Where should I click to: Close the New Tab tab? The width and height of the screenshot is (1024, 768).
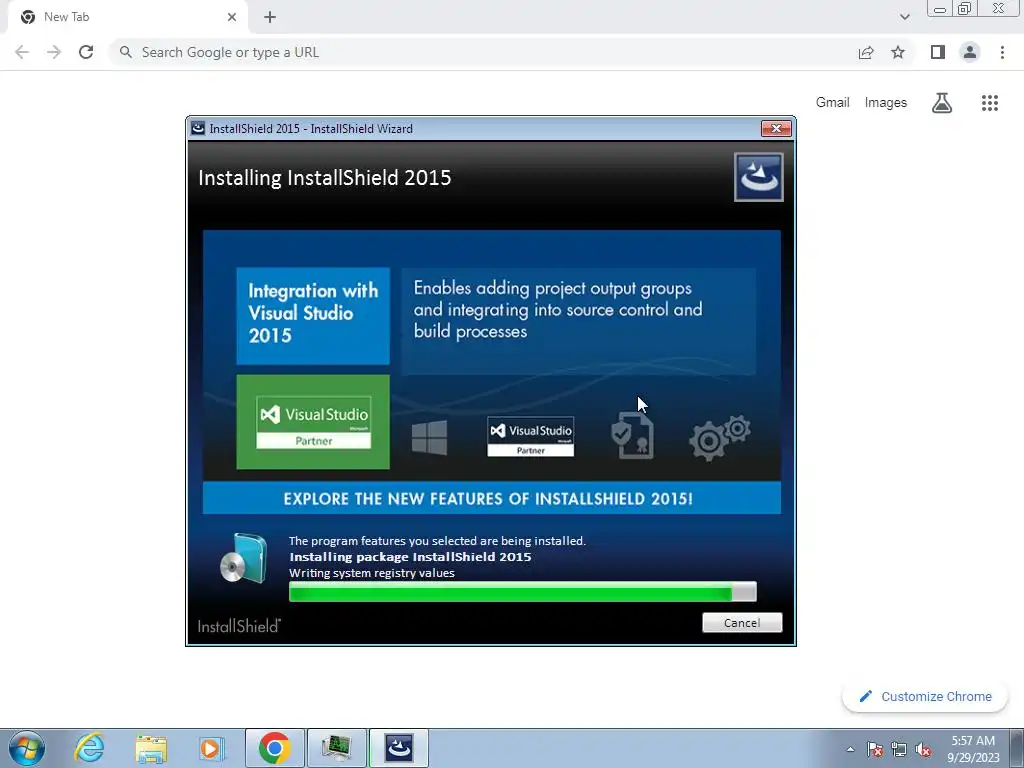pyautogui.click(x=232, y=17)
